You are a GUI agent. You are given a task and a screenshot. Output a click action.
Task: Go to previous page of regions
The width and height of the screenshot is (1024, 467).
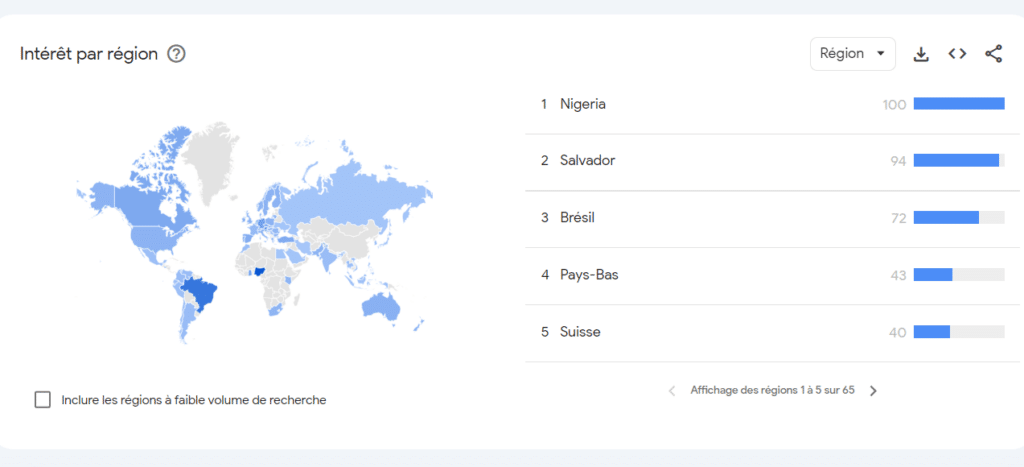click(672, 391)
